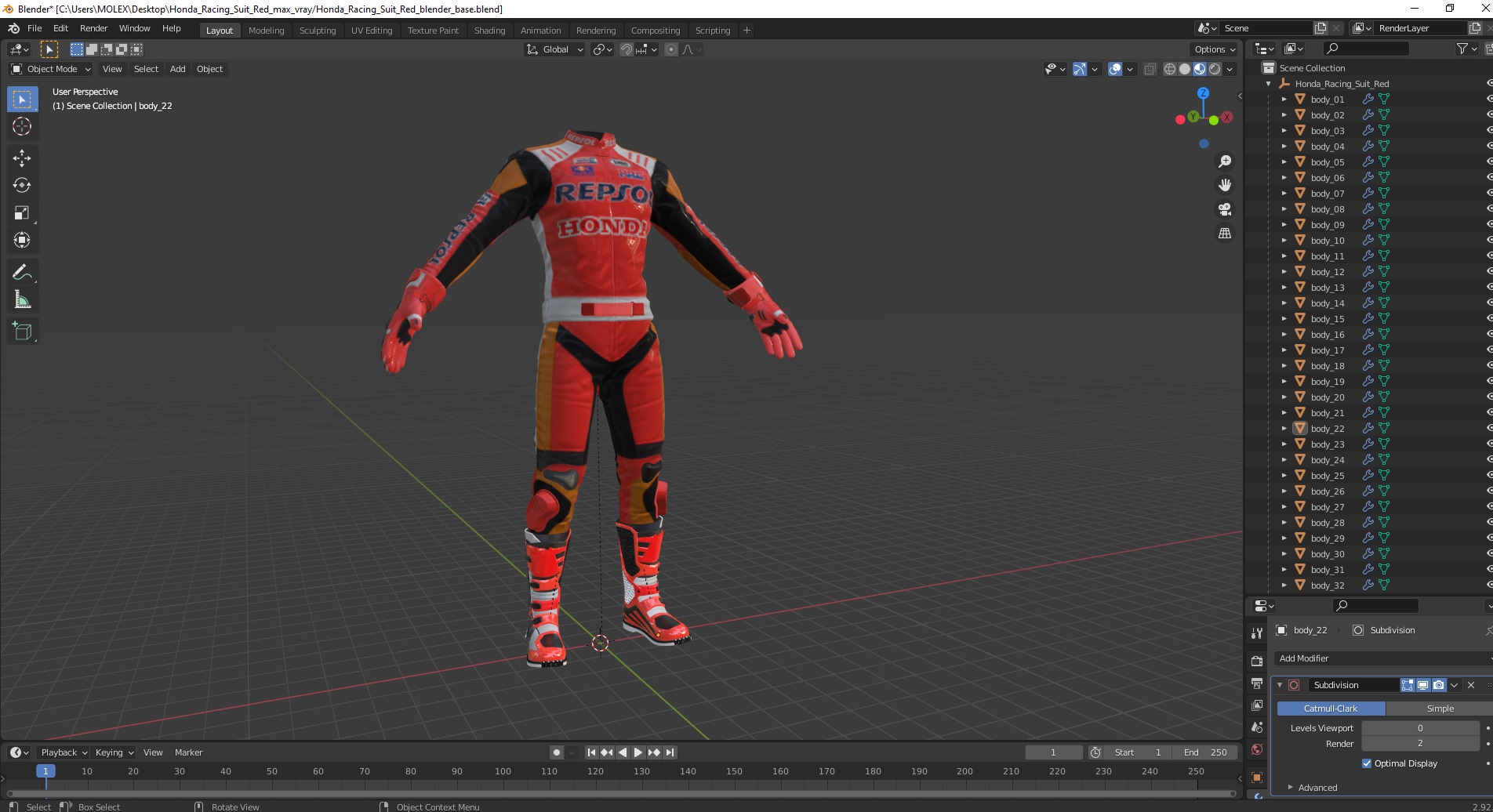Collapse the Honda_Racing_Suit_Red collection
Viewport: 1493px width, 812px height.
pyautogui.click(x=1269, y=84)
